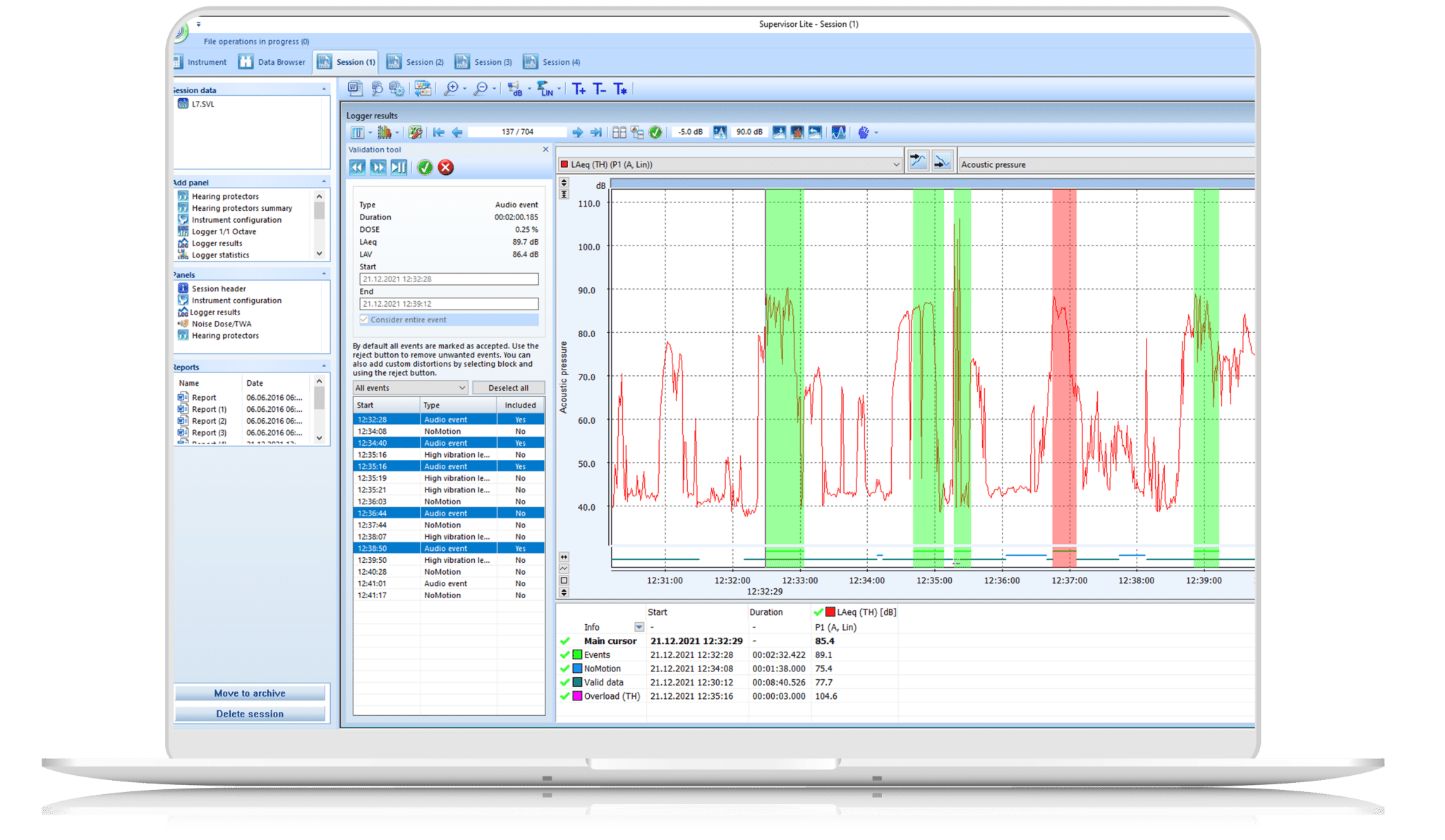
Task: Set Included to No for the 12:32:28 Audio event
Action: click(520, 418)
